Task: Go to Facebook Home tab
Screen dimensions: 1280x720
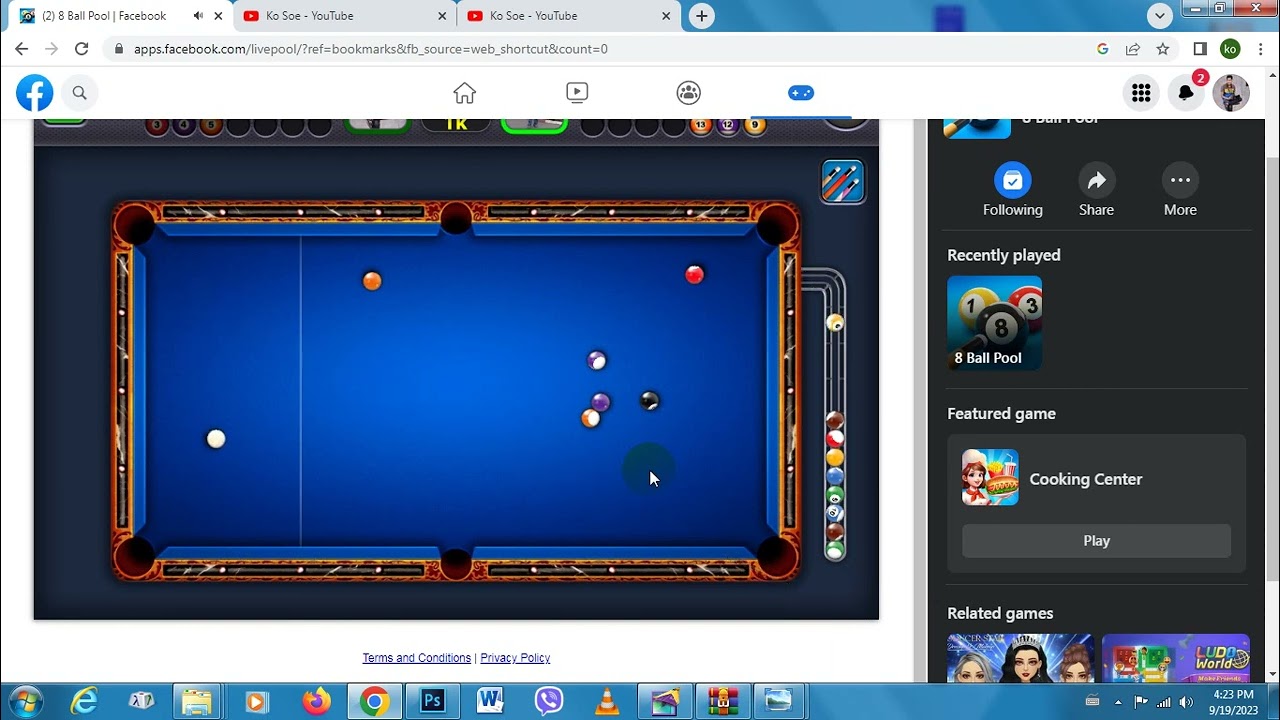Action: point(464,93)
